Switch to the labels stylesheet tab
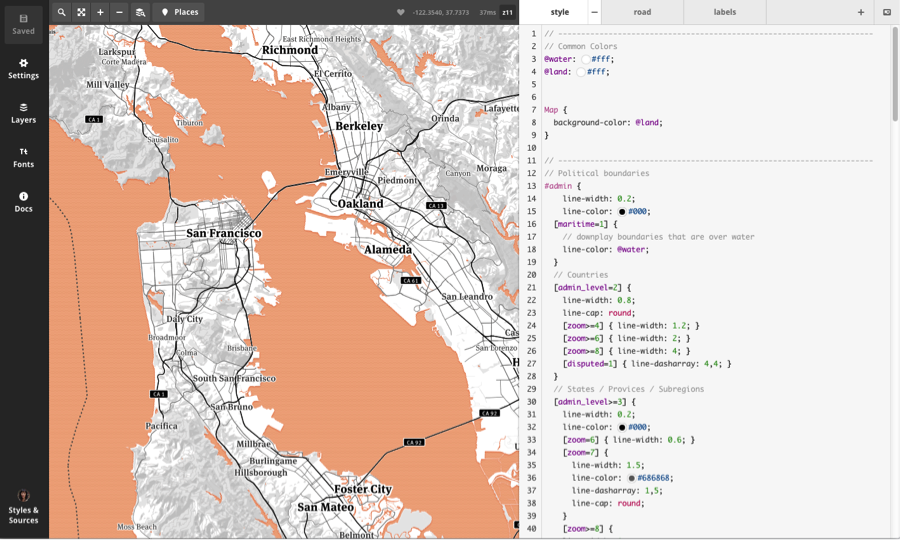The width and height of the screenshot is (900, 540). [x=725, y=12]
